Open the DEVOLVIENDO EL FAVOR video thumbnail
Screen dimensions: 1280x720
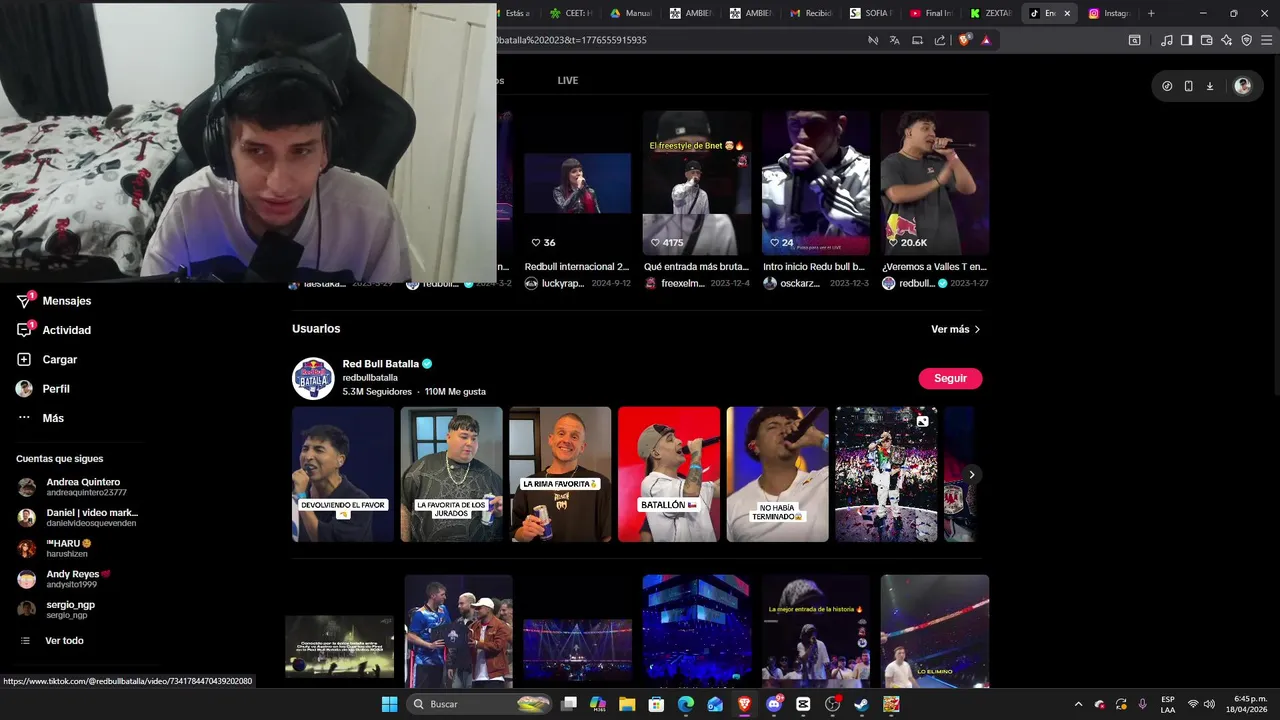pyautogui.click(x=343, y=474)
